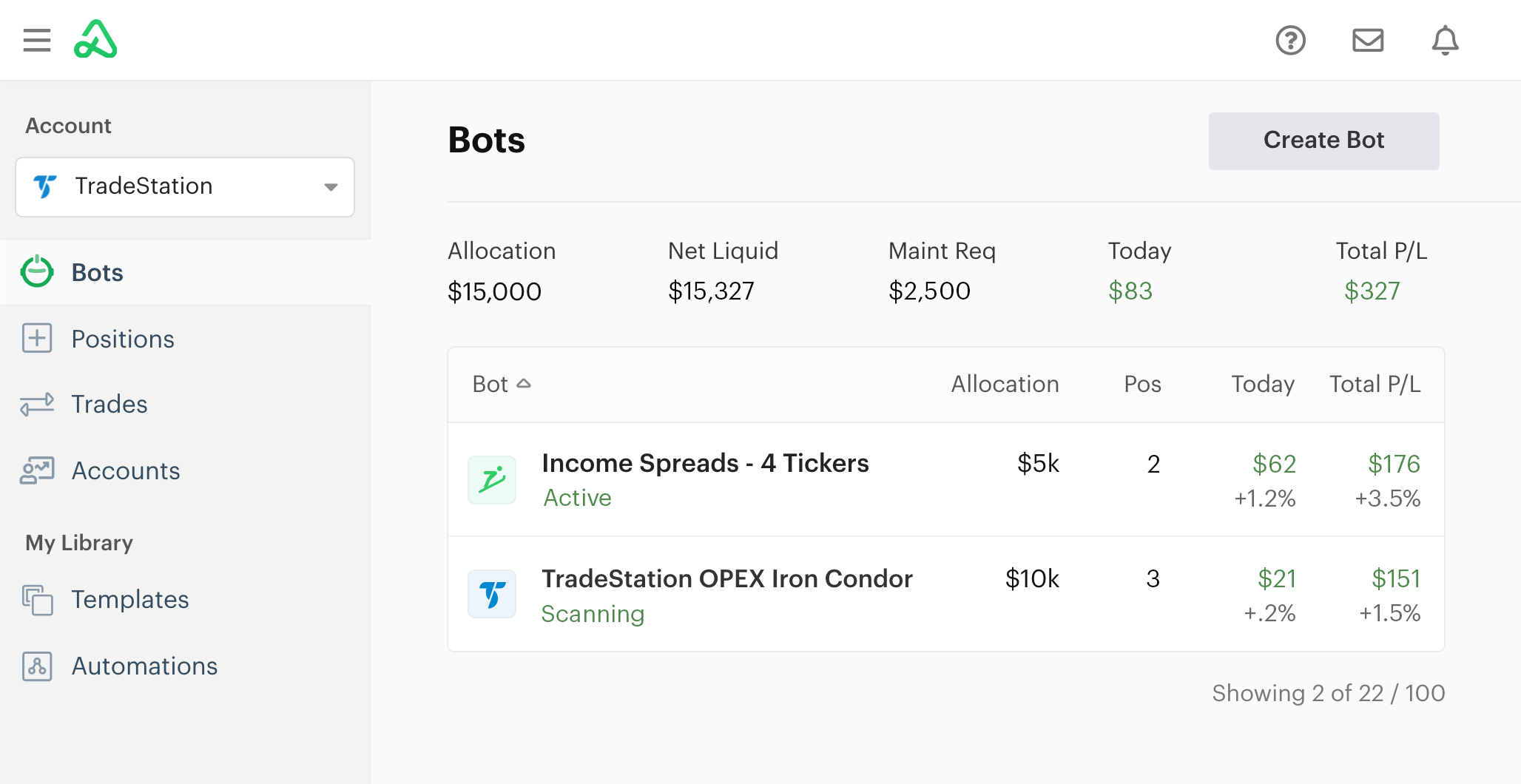Click the Trades arrows icon

point(37,404)
